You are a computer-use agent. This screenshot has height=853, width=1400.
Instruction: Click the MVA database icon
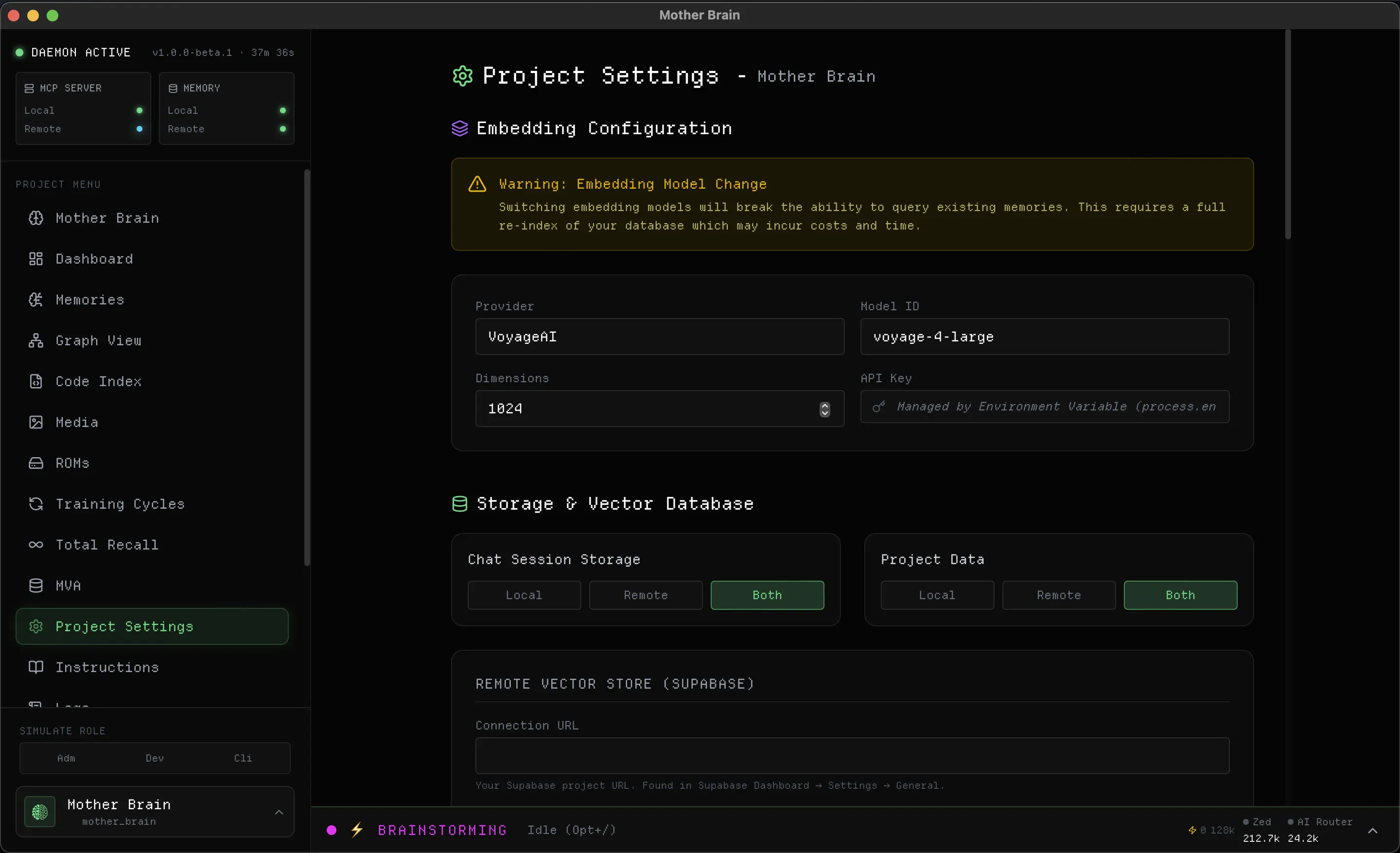pos(36,586)
